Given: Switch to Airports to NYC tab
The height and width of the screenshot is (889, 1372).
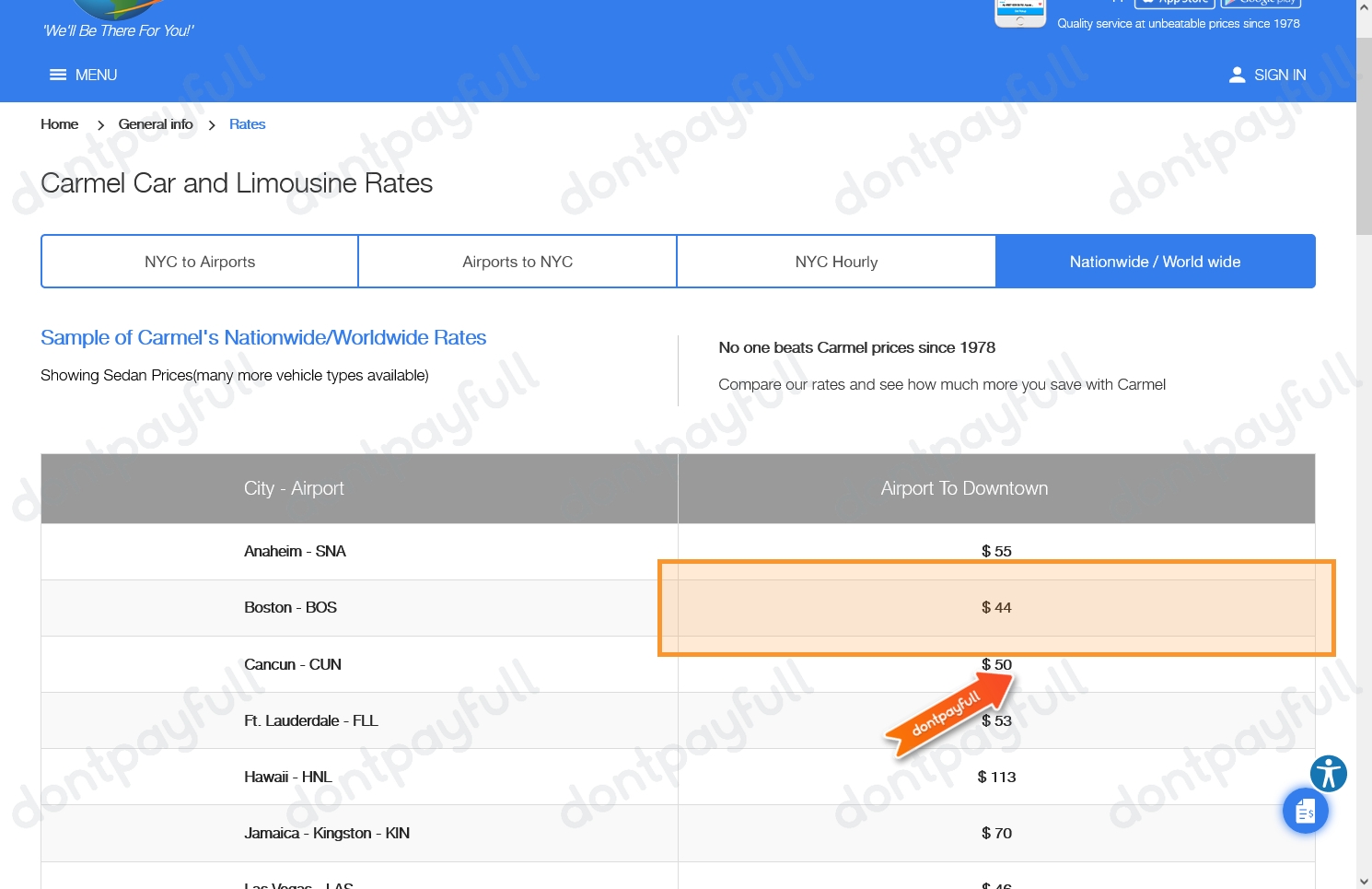Looking at the screenshot, I should pyautogui.click(x=517, y=262).
